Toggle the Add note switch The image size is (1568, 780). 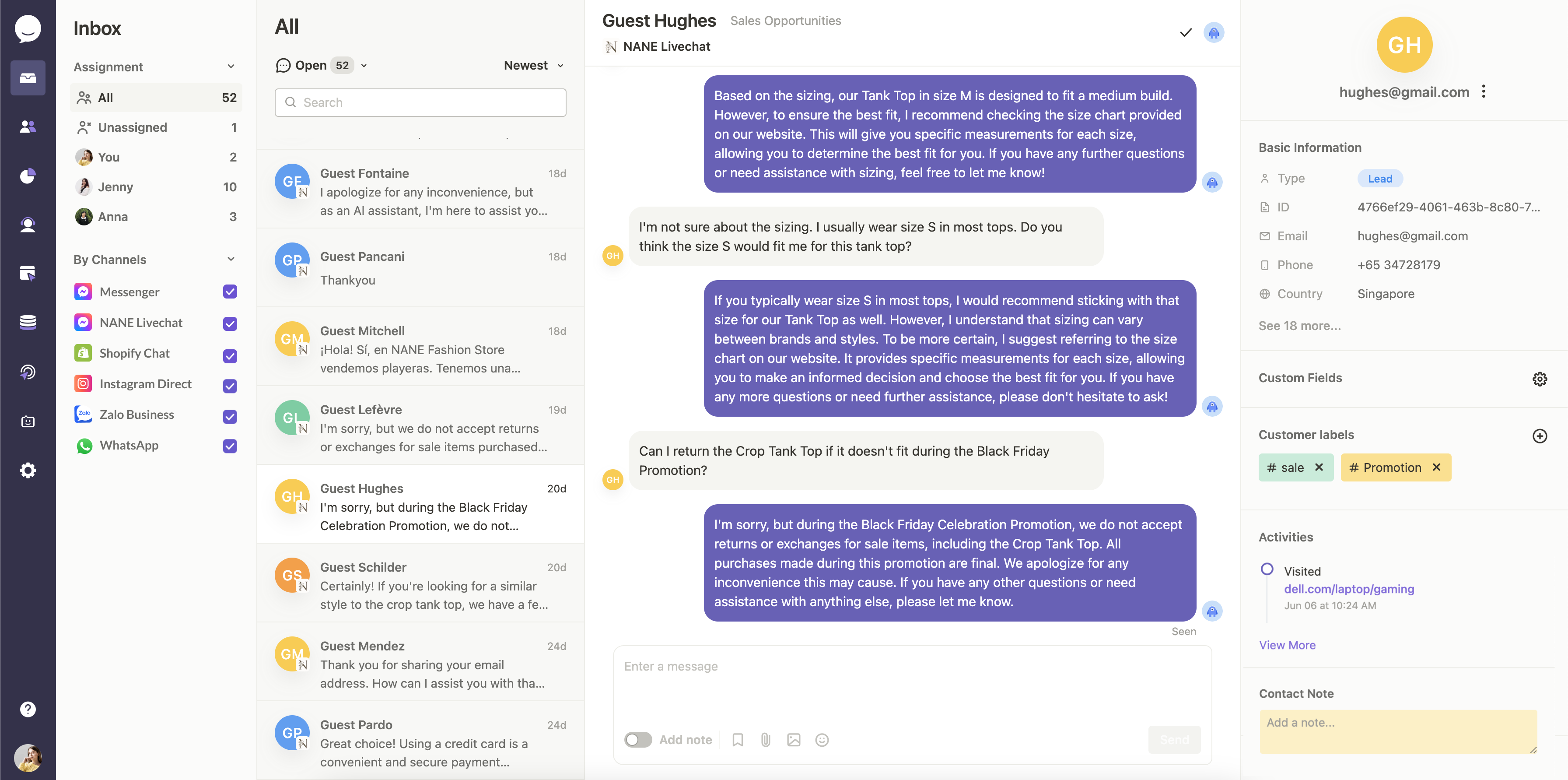point(638,740)
